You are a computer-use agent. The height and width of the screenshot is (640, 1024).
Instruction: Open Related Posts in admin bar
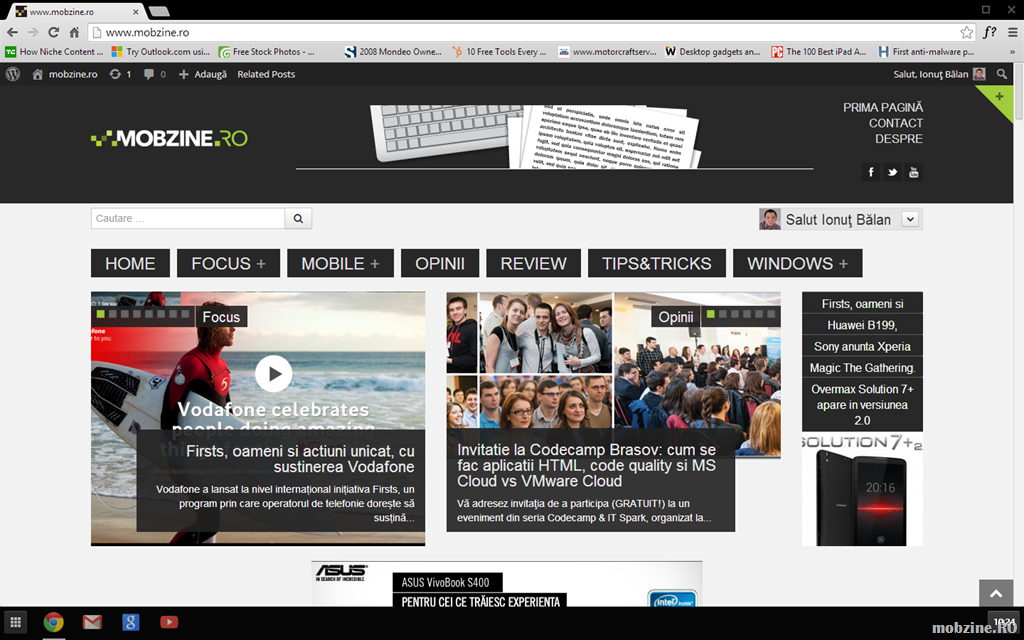[x=266, y=74]
